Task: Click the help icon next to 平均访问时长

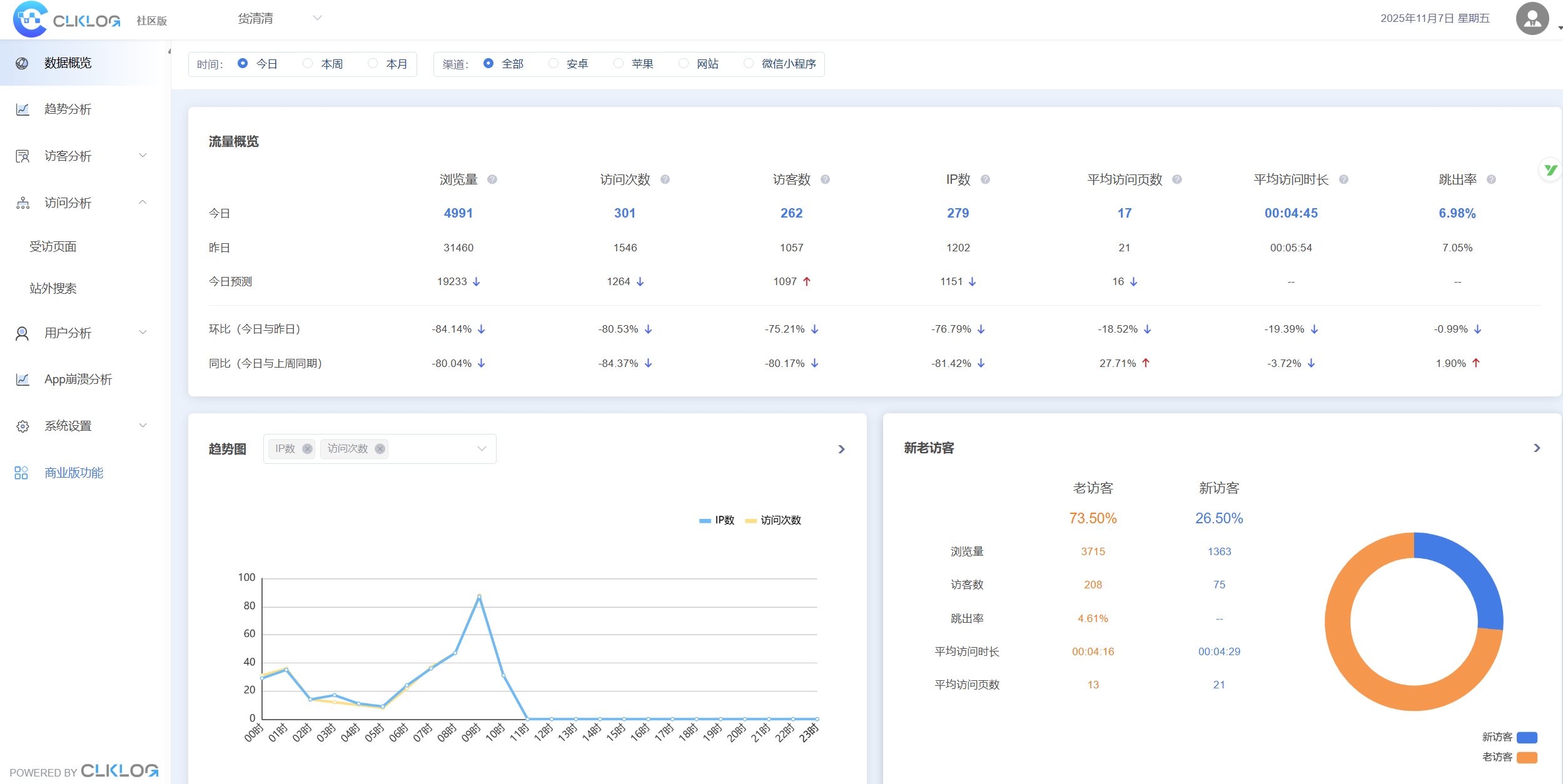Action: tap(1343, 179)
